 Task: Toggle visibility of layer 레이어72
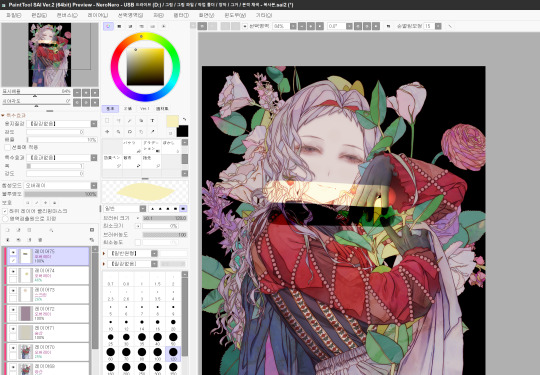[13, 310]
